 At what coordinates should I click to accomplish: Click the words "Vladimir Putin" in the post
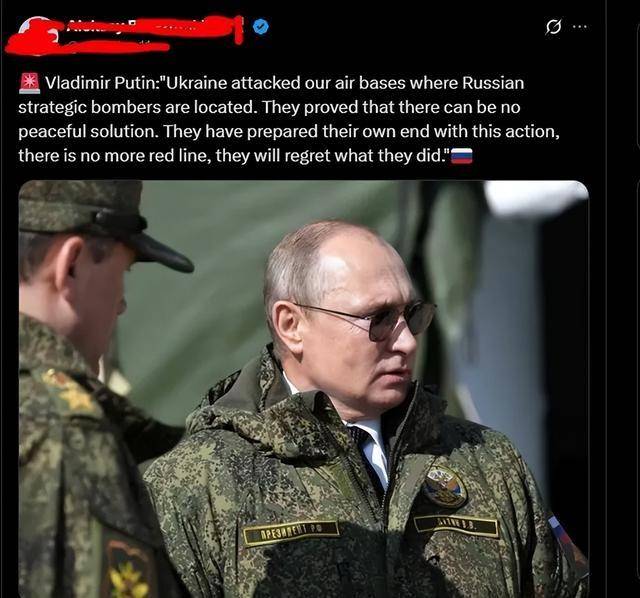[100, 83]
